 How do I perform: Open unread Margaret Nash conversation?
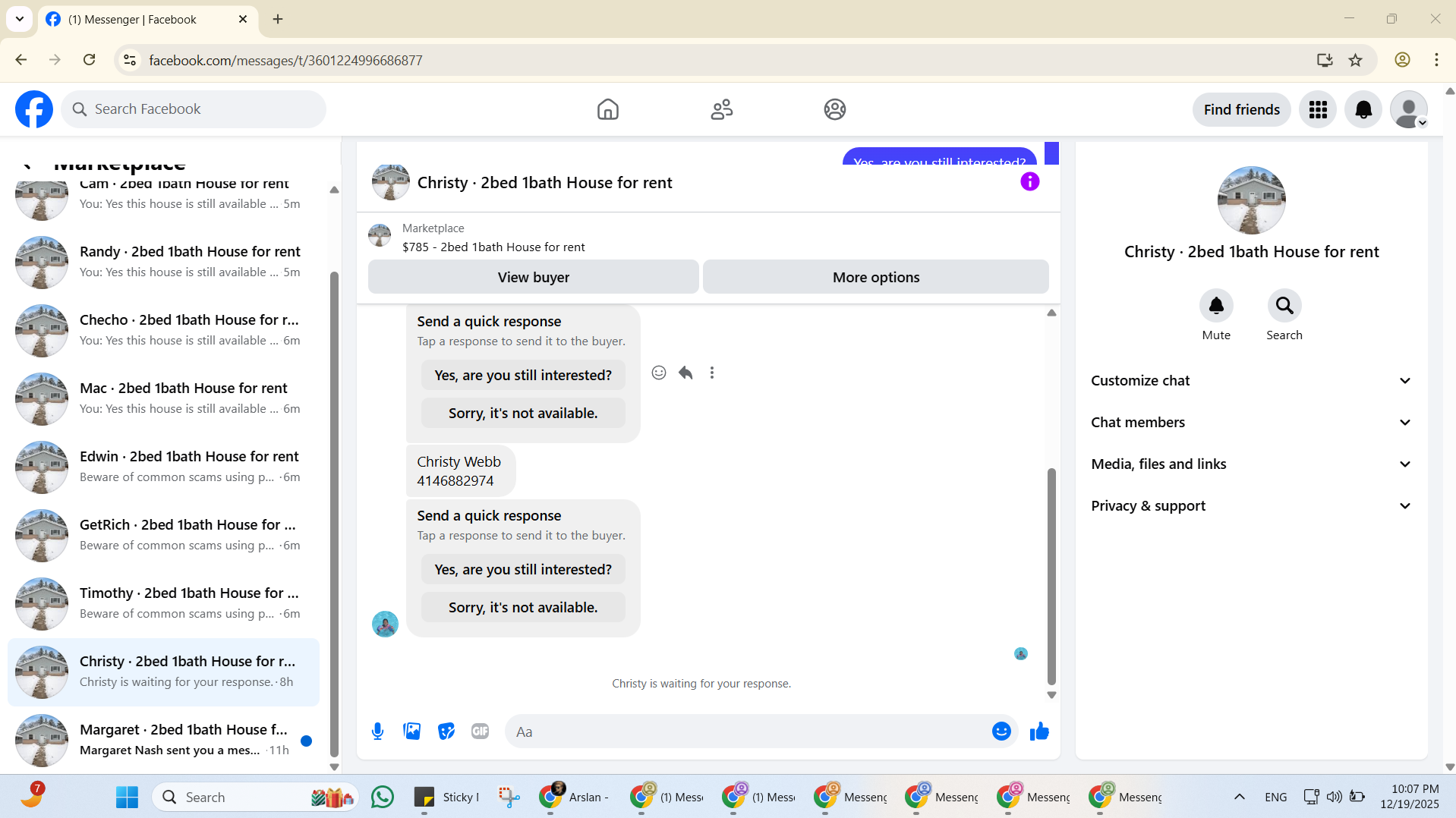(x=163, y=740)
